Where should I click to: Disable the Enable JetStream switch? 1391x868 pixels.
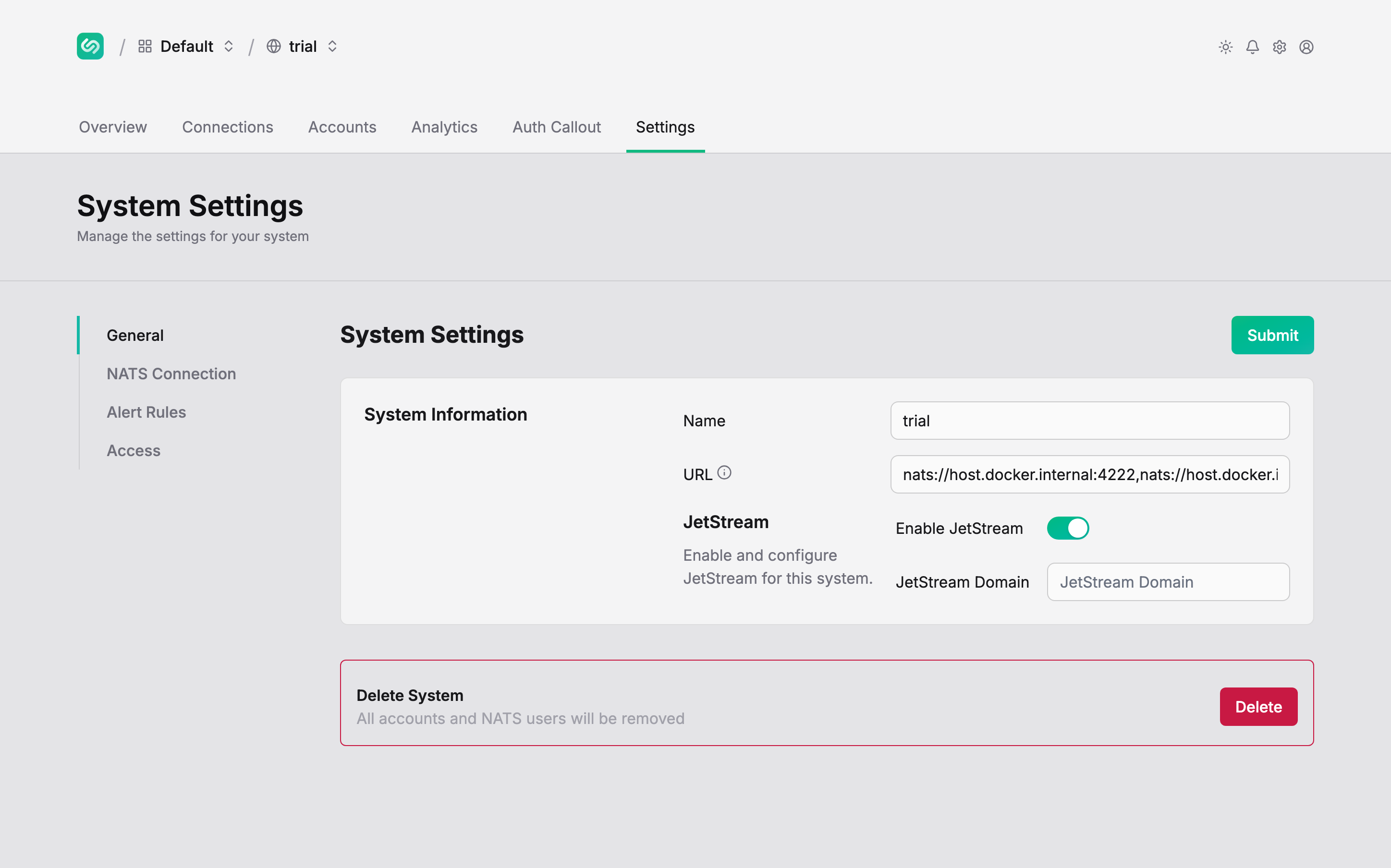point(1068,528)
